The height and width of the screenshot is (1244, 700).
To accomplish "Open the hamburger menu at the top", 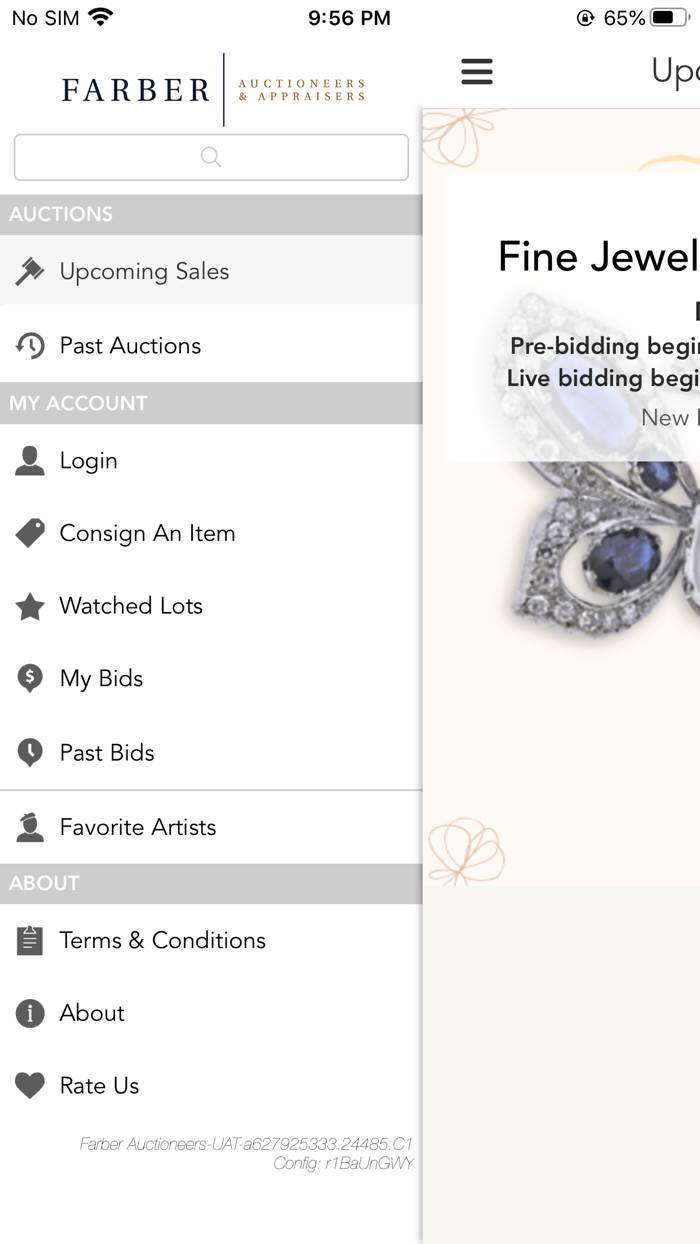I will 477,71.
